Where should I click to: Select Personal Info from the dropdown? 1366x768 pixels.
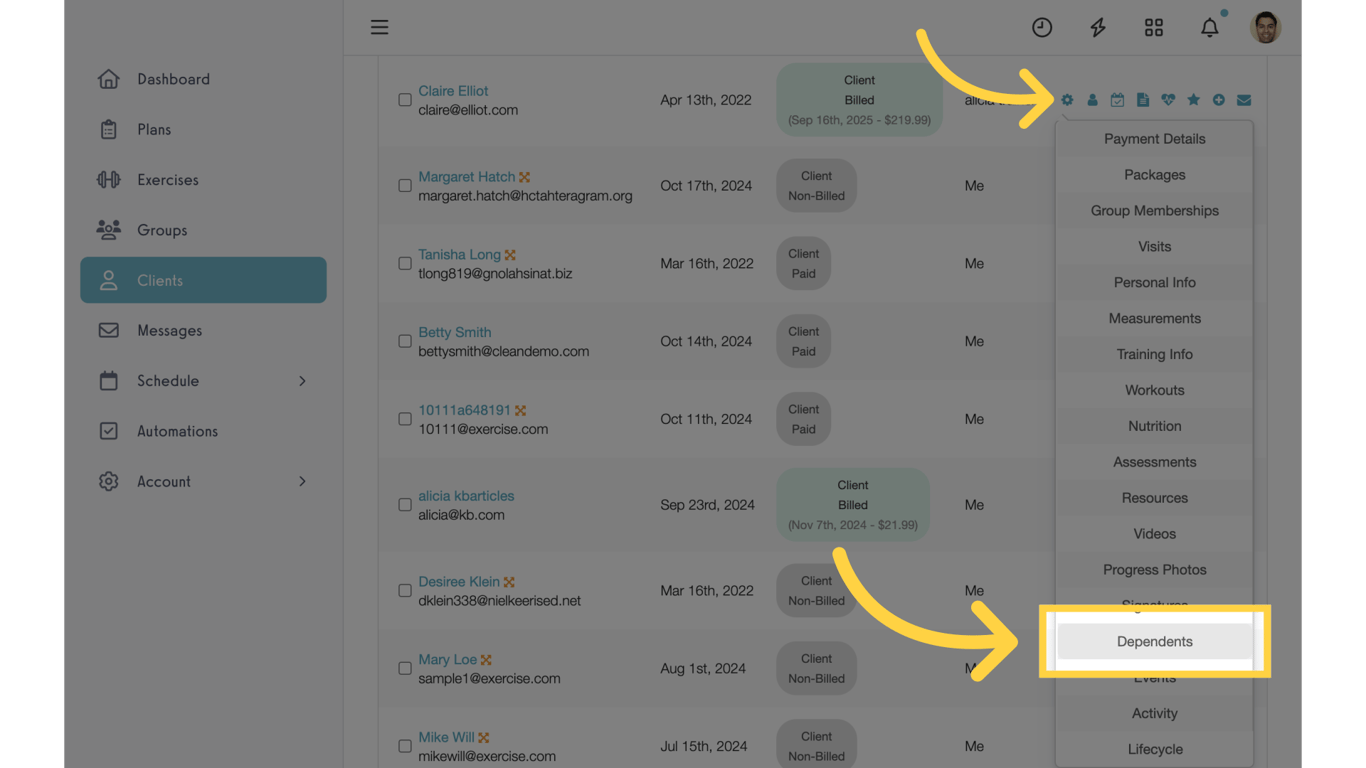1155,283
